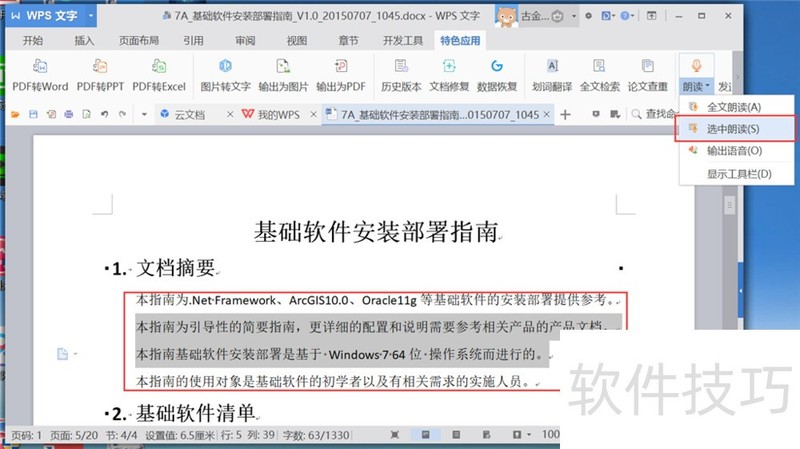
Task: Select 选中朗读(S) menu item
Action: pyautogui.click(x=735, y=129)
